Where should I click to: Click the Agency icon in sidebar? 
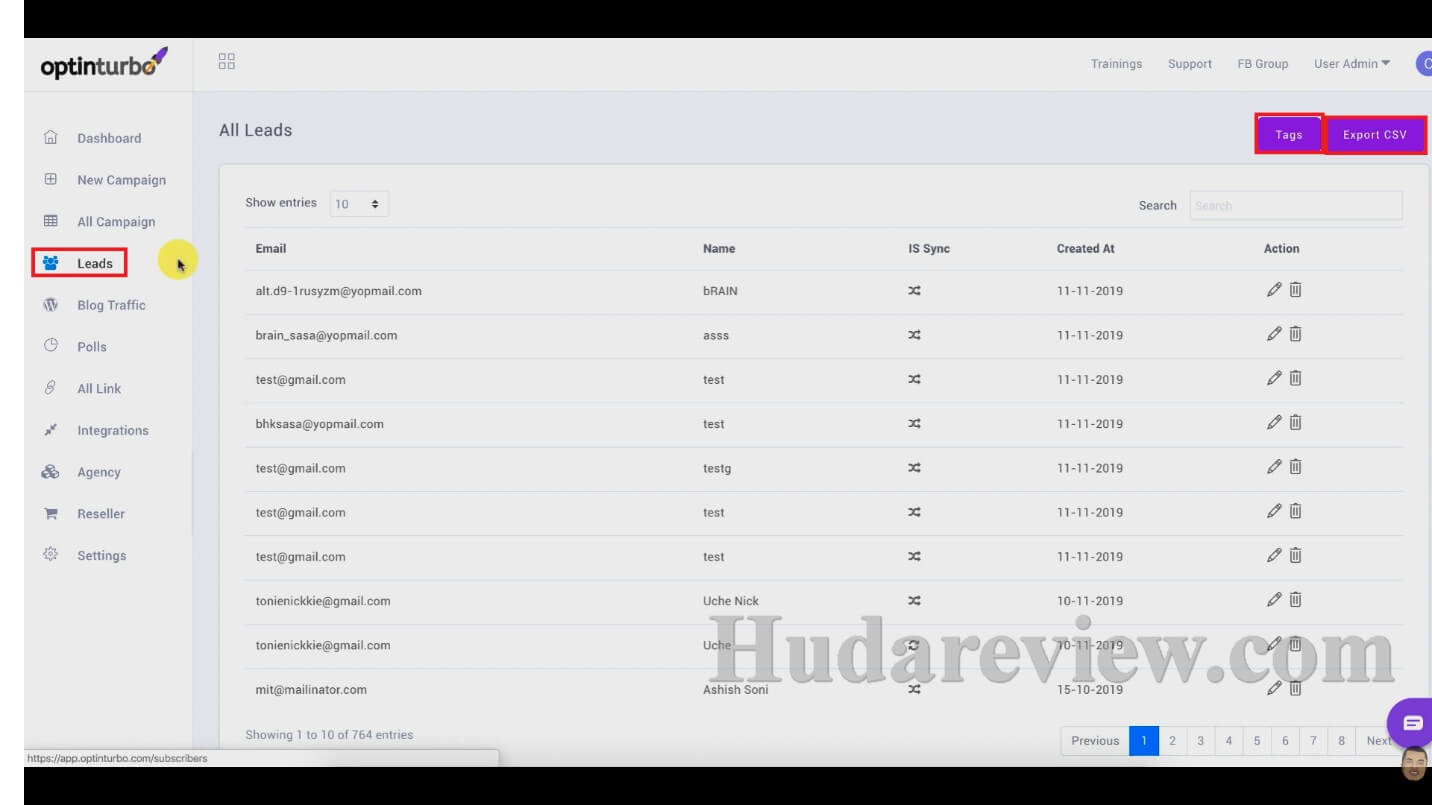pyautogui.click(x=51, y=472)
